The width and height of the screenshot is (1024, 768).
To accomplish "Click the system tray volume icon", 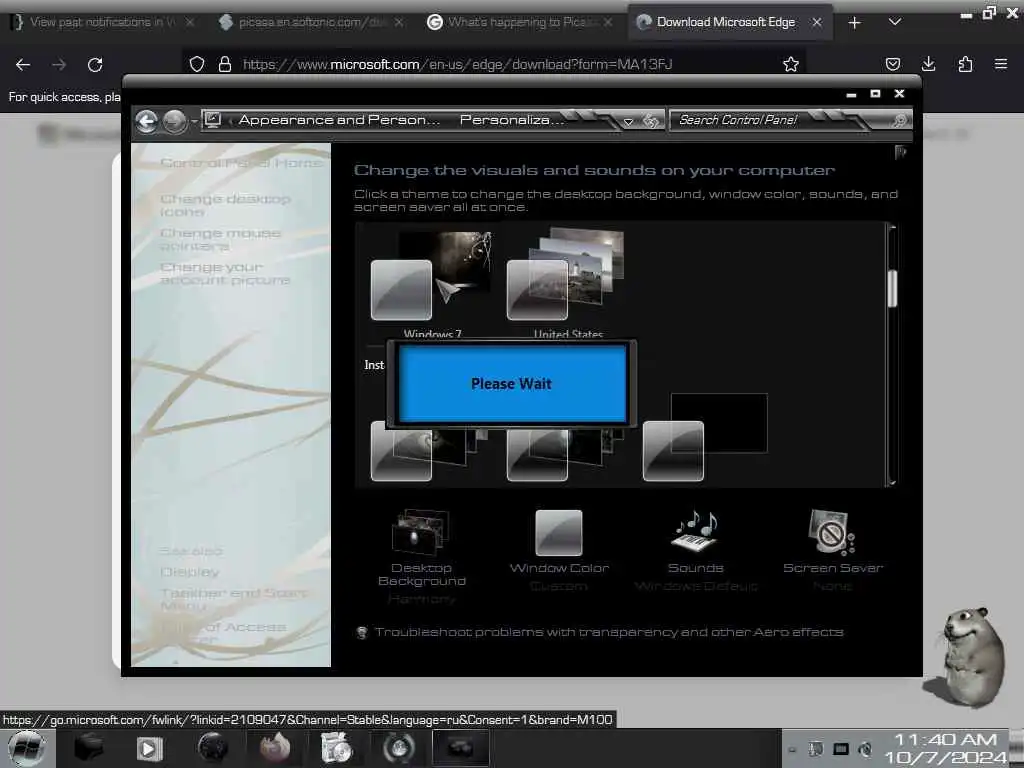I will [865, 749].
